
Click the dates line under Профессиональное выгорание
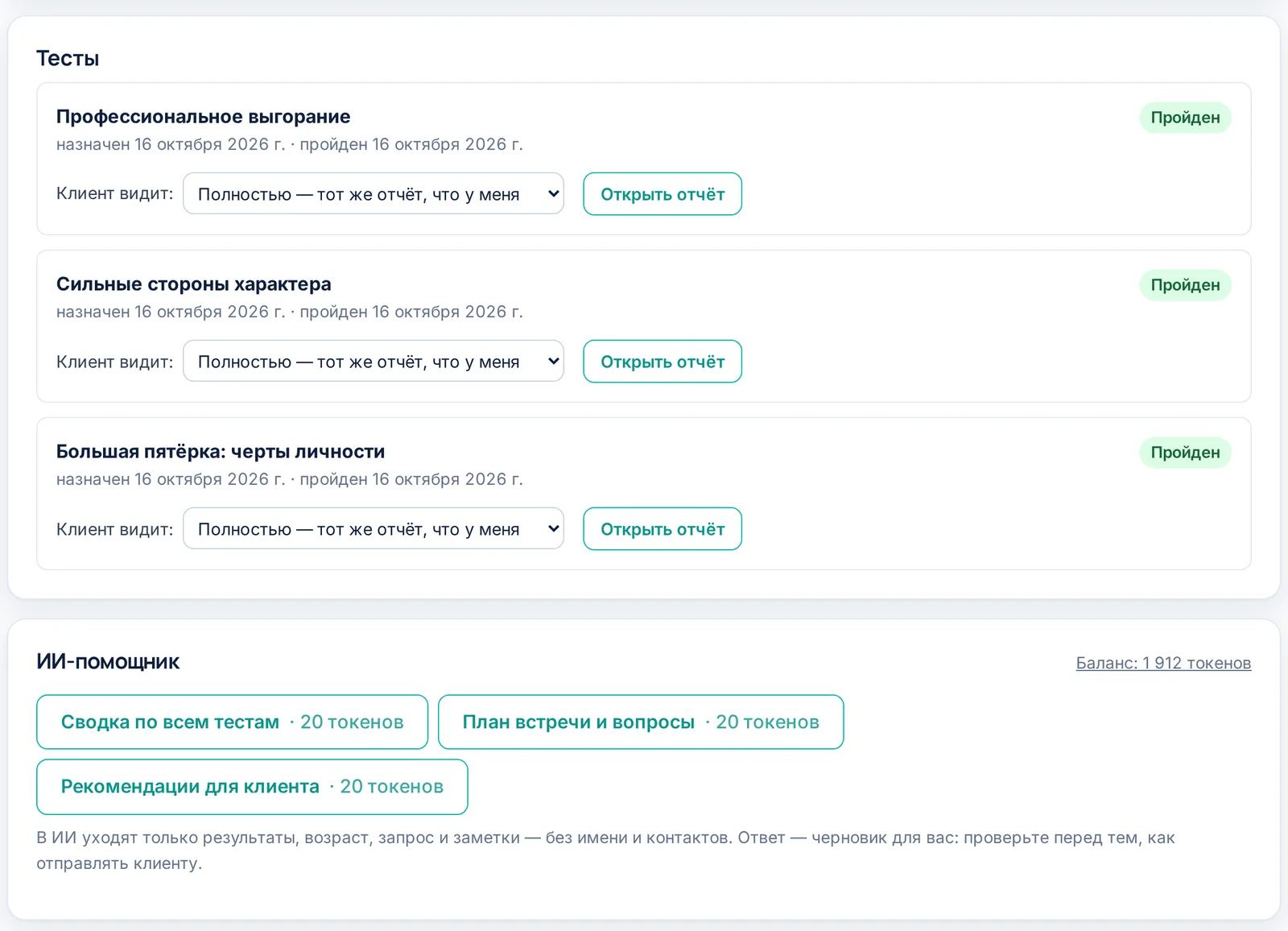[x=290, y=144]
